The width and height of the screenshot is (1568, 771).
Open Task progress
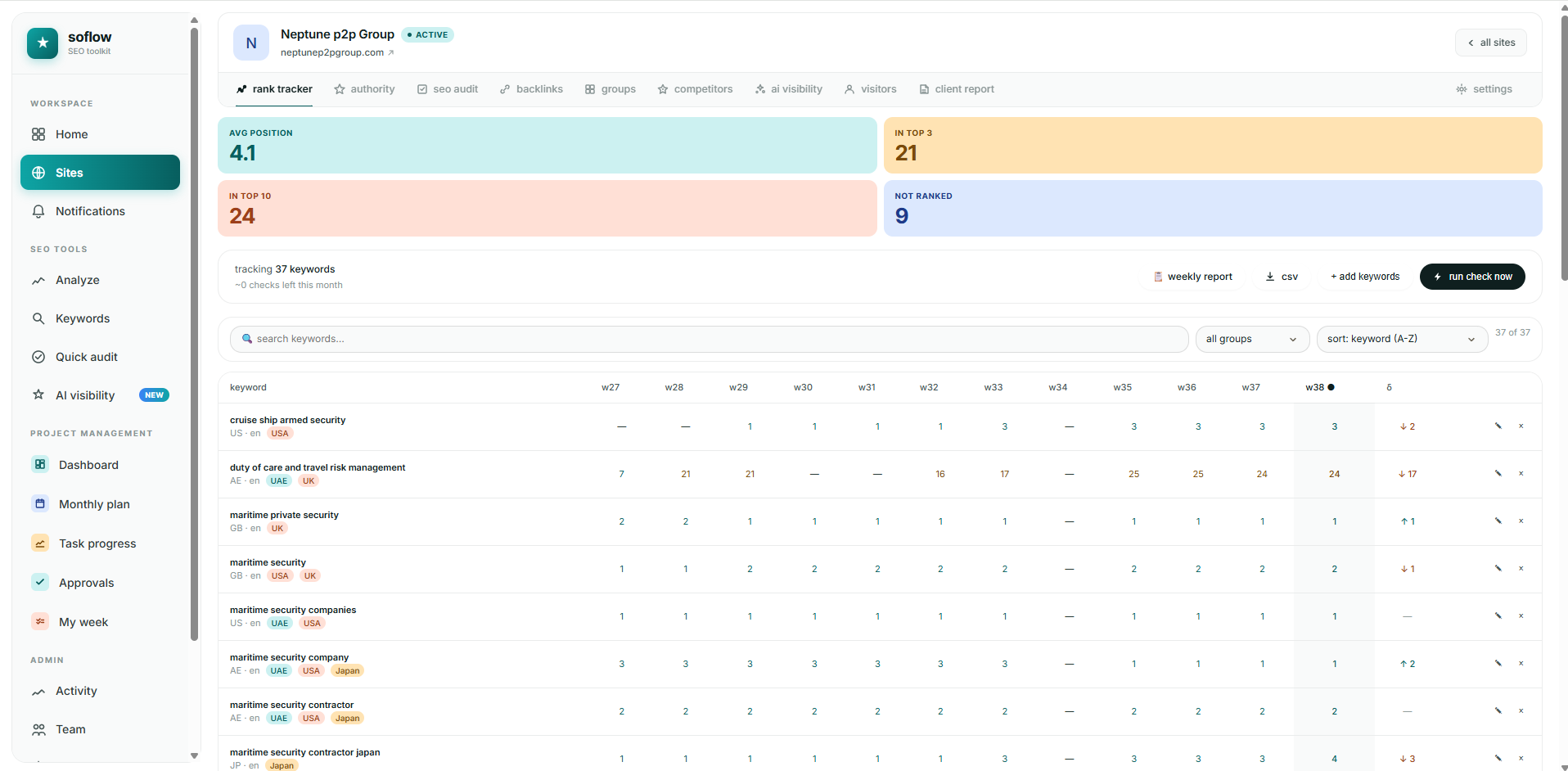coord(100,543)
